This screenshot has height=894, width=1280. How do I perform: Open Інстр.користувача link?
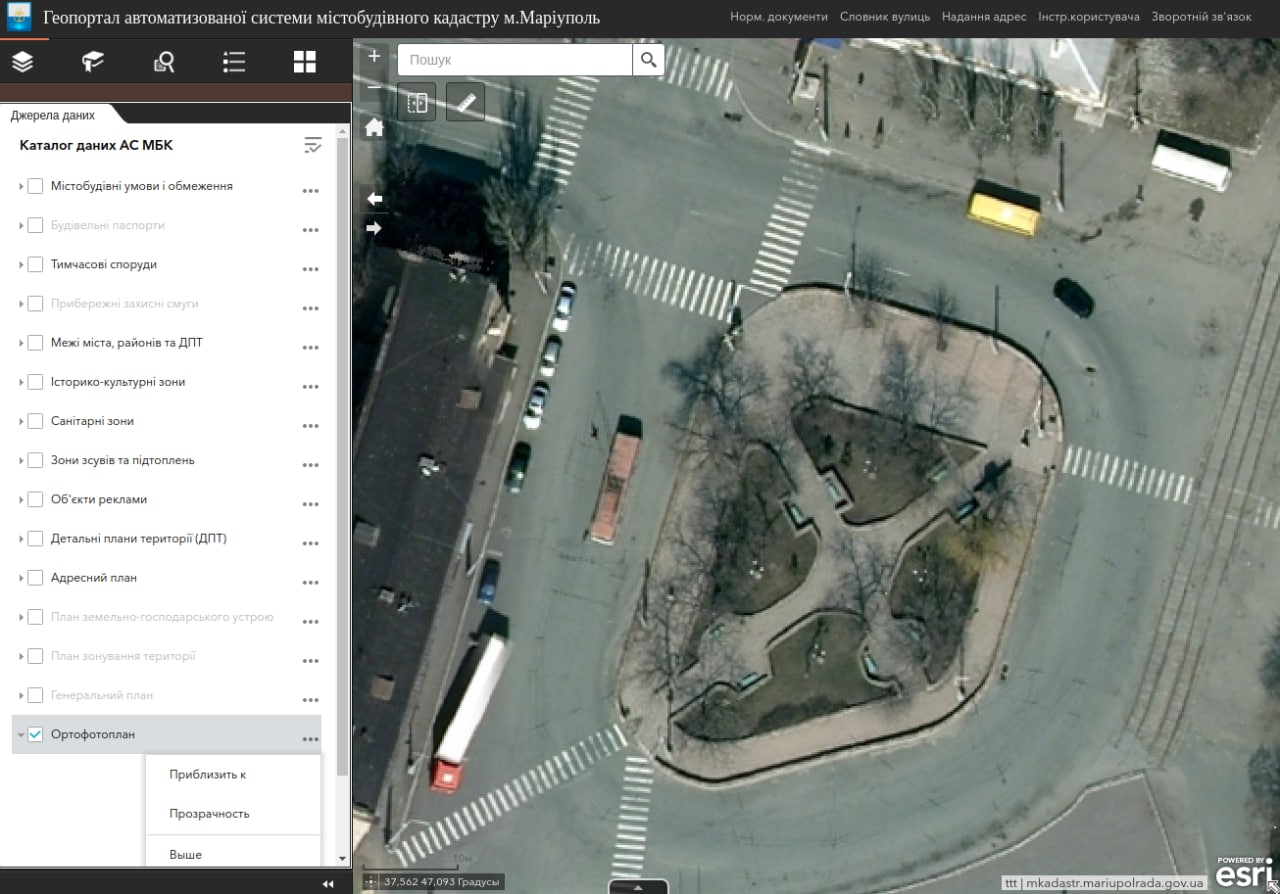(1089, 17)
